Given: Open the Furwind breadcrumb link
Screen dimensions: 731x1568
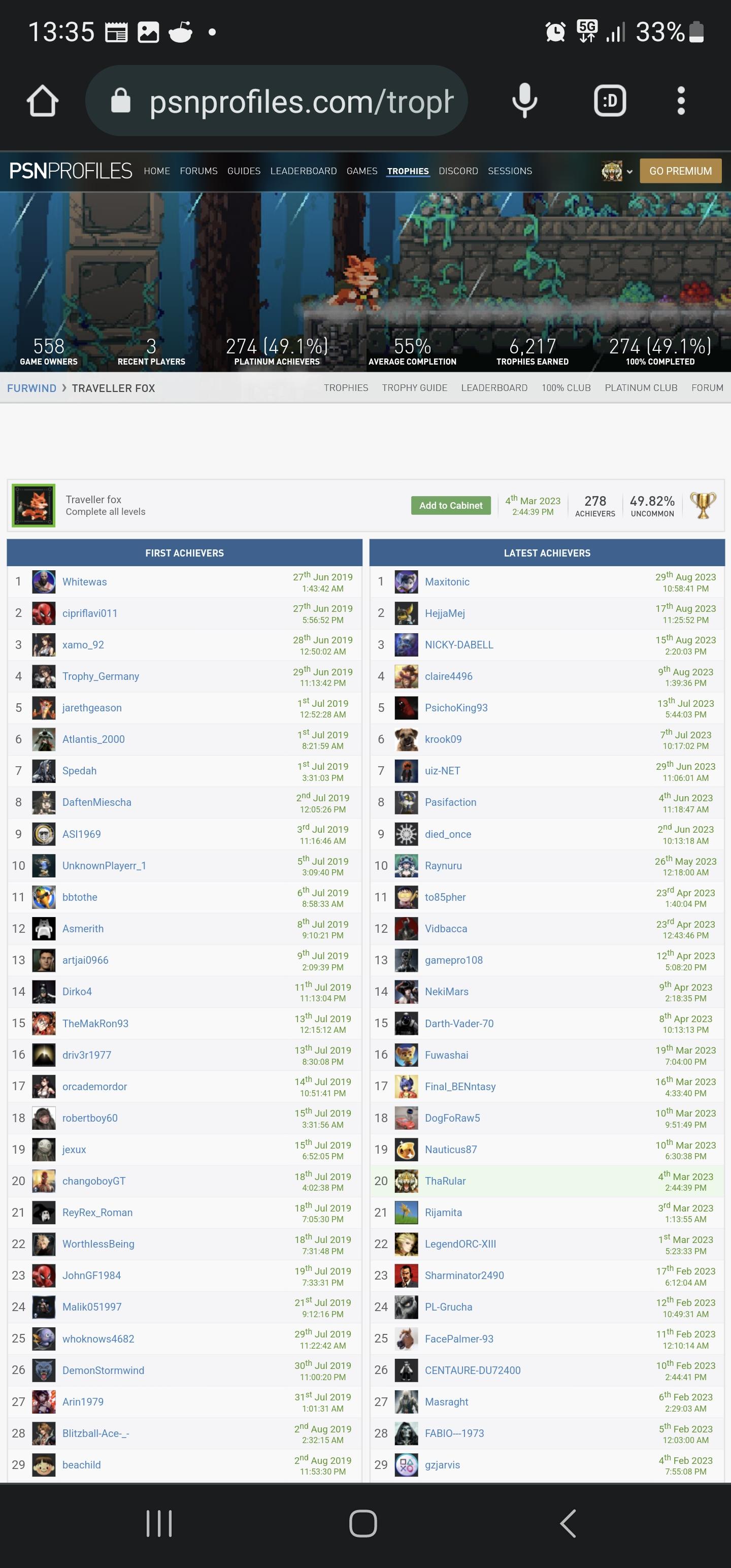Looking at the screenshot, I should click(31, 388).
